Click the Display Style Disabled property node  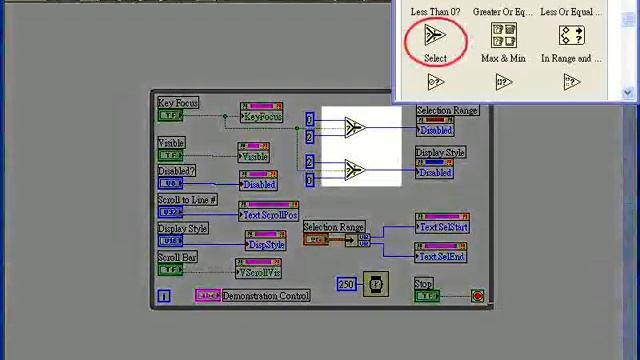tap(434, 169)
